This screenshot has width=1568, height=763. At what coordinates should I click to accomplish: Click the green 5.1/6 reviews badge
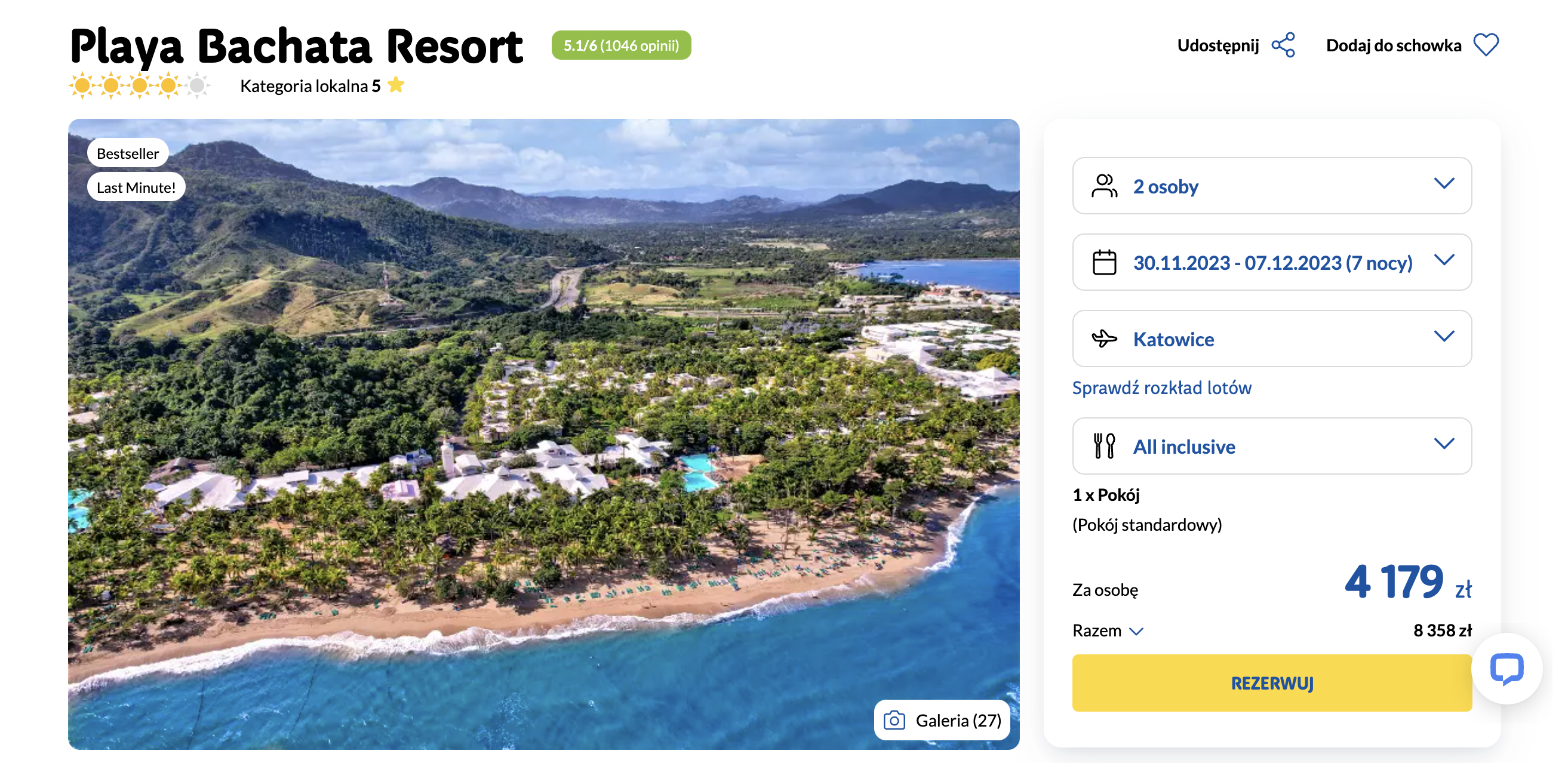click(621, 45)
